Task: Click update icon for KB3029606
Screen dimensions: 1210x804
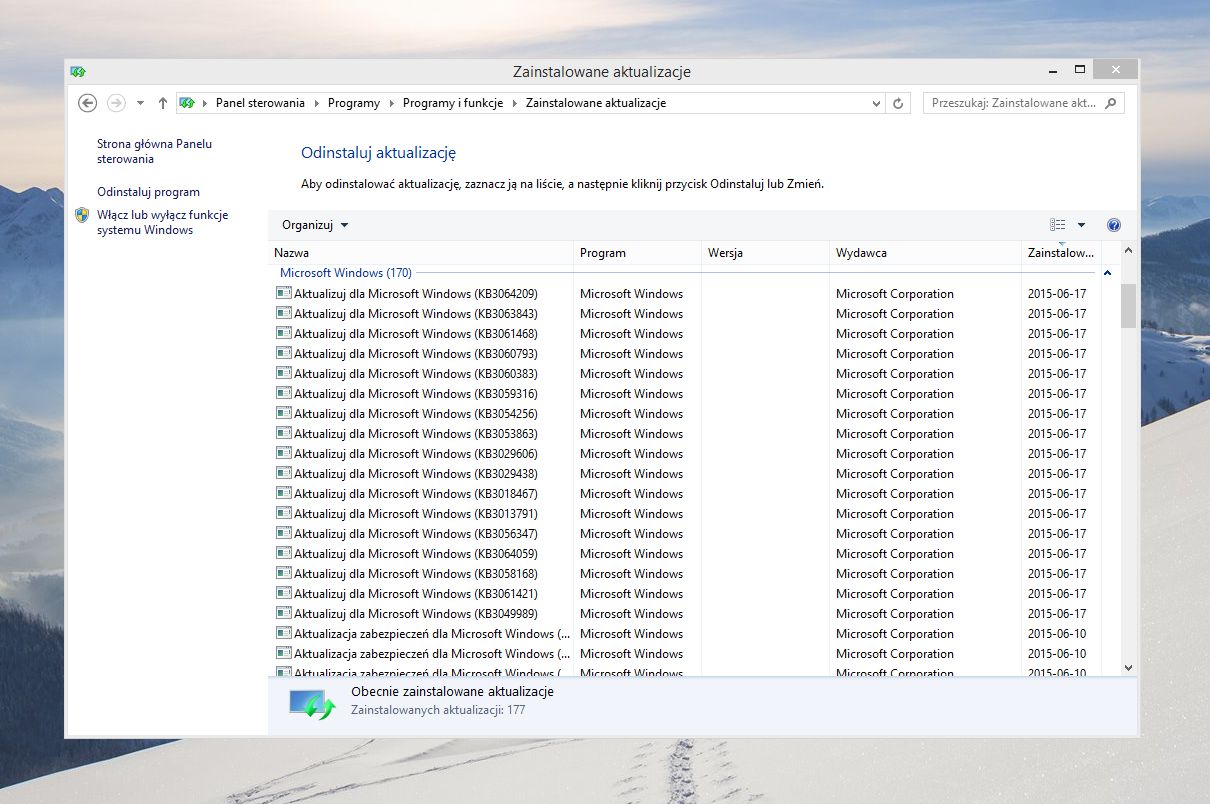Action: tap(284, 453)
